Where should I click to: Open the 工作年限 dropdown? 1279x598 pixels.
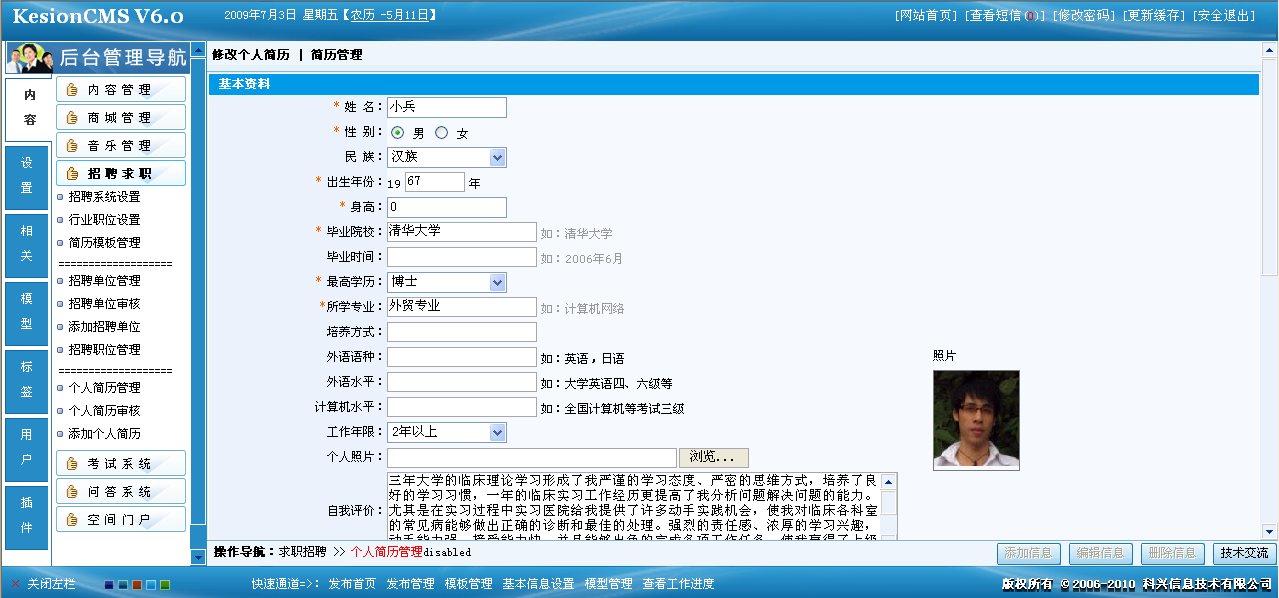(x=447, y=432)
